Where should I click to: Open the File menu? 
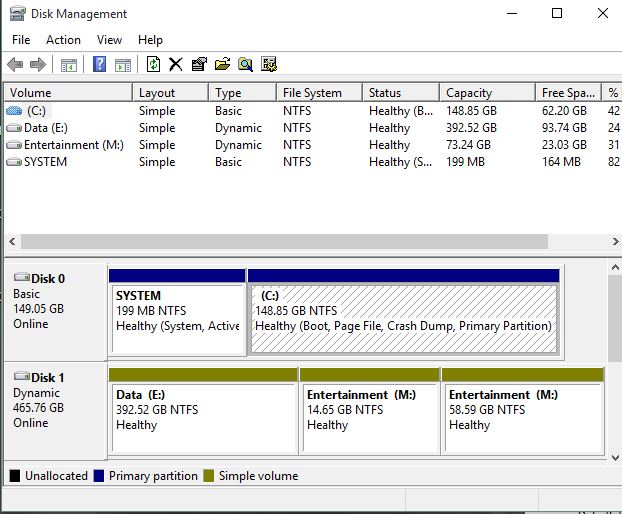21,40
